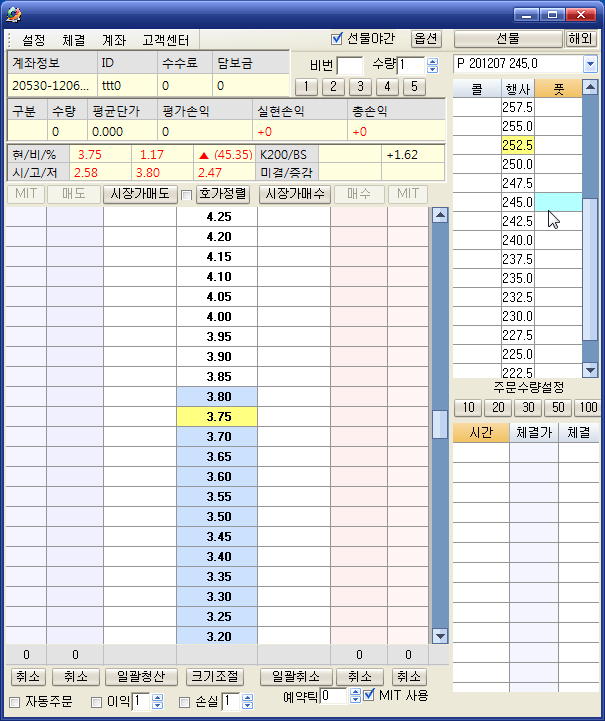Select the 252.5 strike row
Screen dimensions: 605x721
517,145
